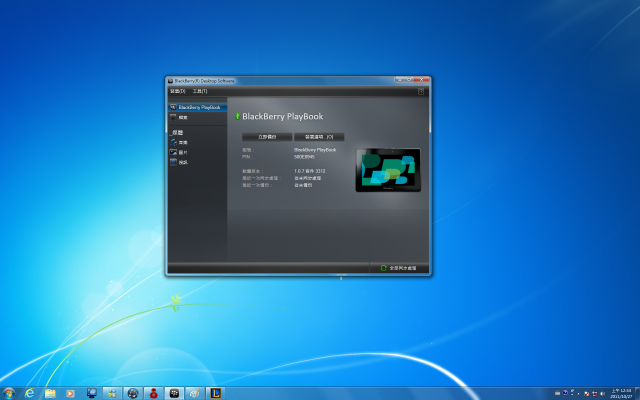The width and height of the screenshot is (640, 400).
Task: Open the second sidebar item under BlackBerry PlayBook
Action: coord(198,118)
